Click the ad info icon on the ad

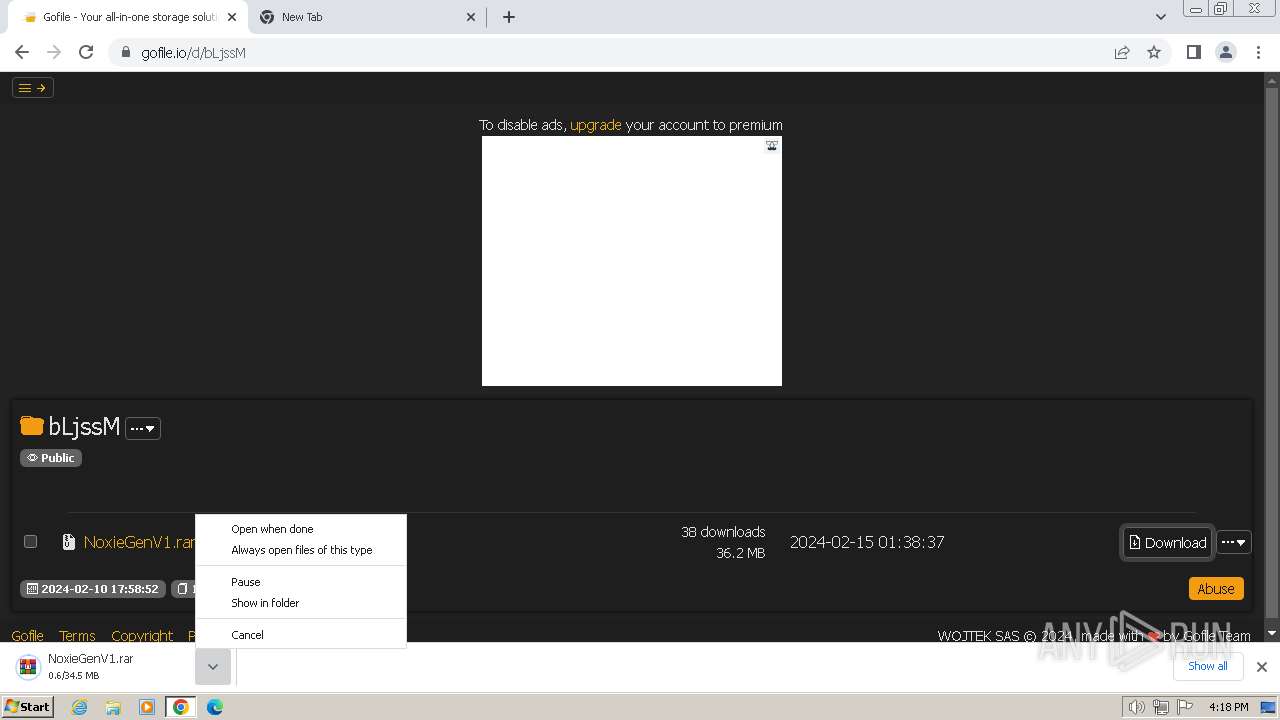(x=772, y=145)
